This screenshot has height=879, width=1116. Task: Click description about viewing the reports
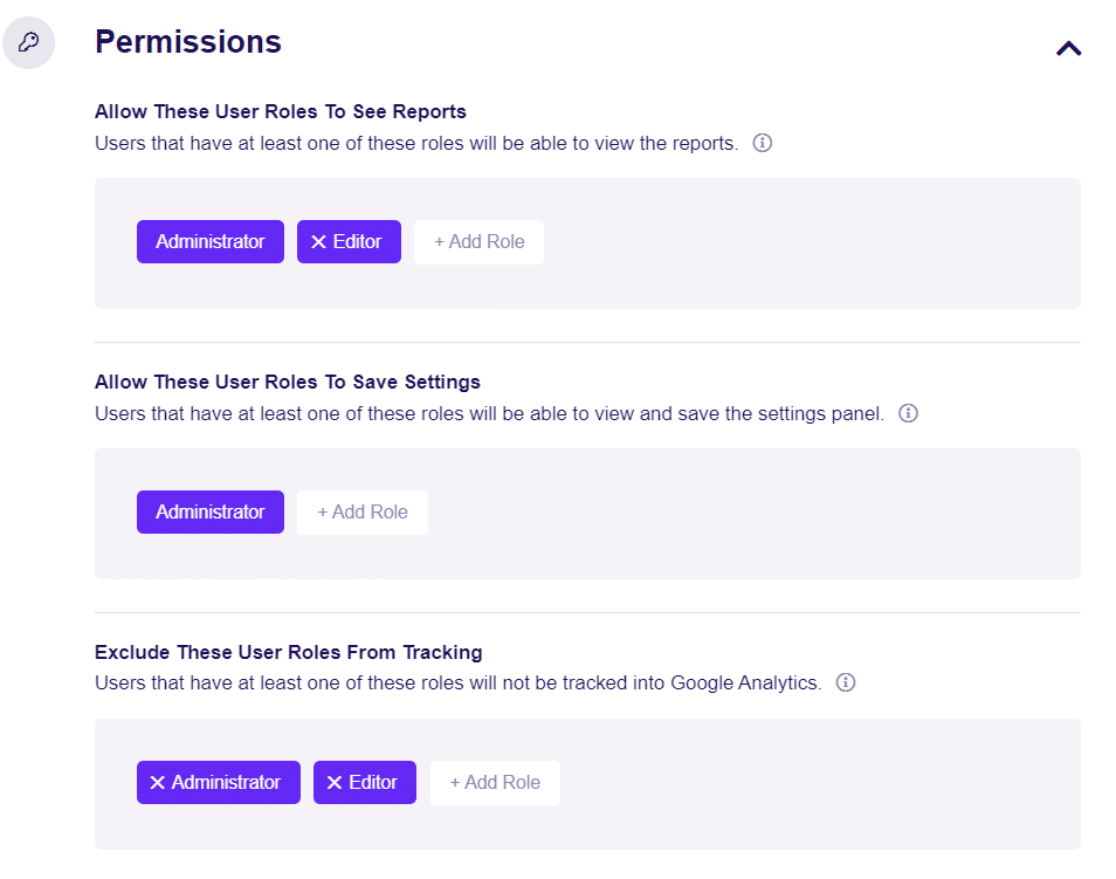[x=416, y=143]
